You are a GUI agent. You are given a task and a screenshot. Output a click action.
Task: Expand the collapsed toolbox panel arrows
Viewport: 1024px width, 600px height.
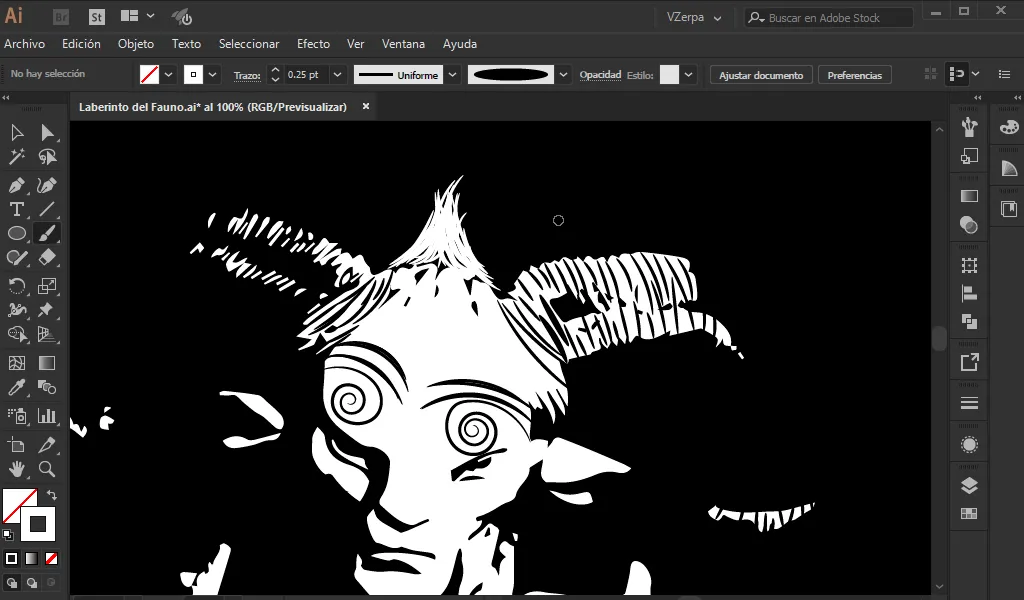coord(6,98)
